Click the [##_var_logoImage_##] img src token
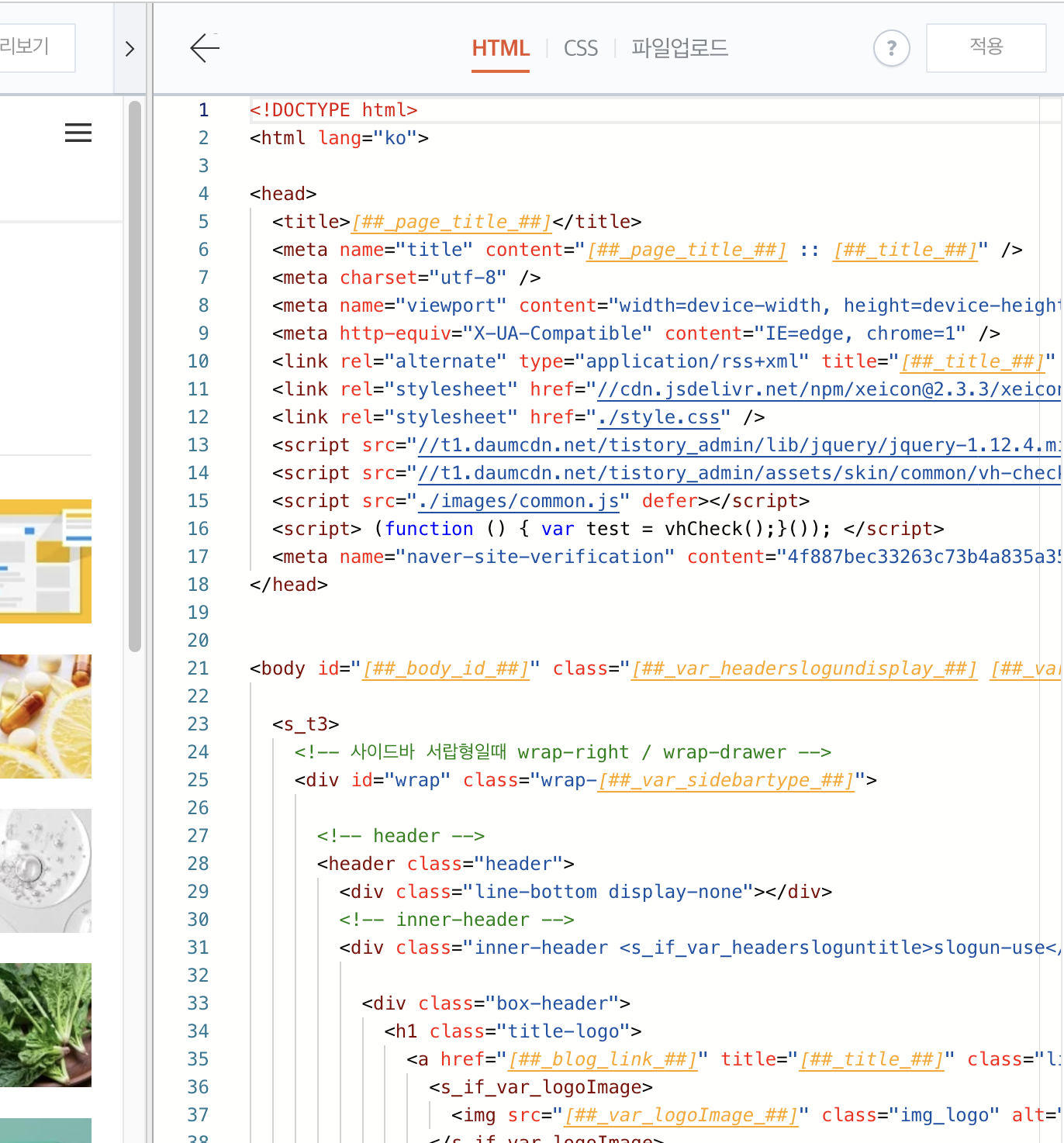The width and height of the screenshot is (1064, 1143). [x=681, y=1115]
